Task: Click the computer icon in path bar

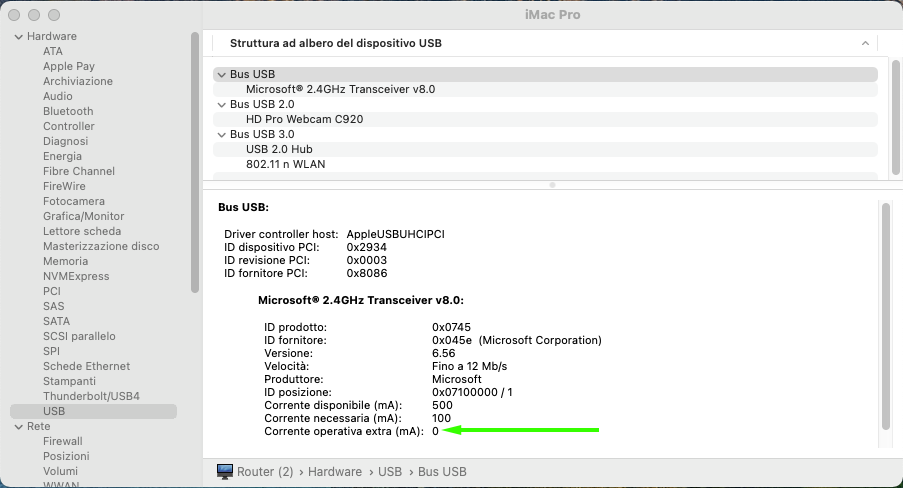Action: pos(225,471)
